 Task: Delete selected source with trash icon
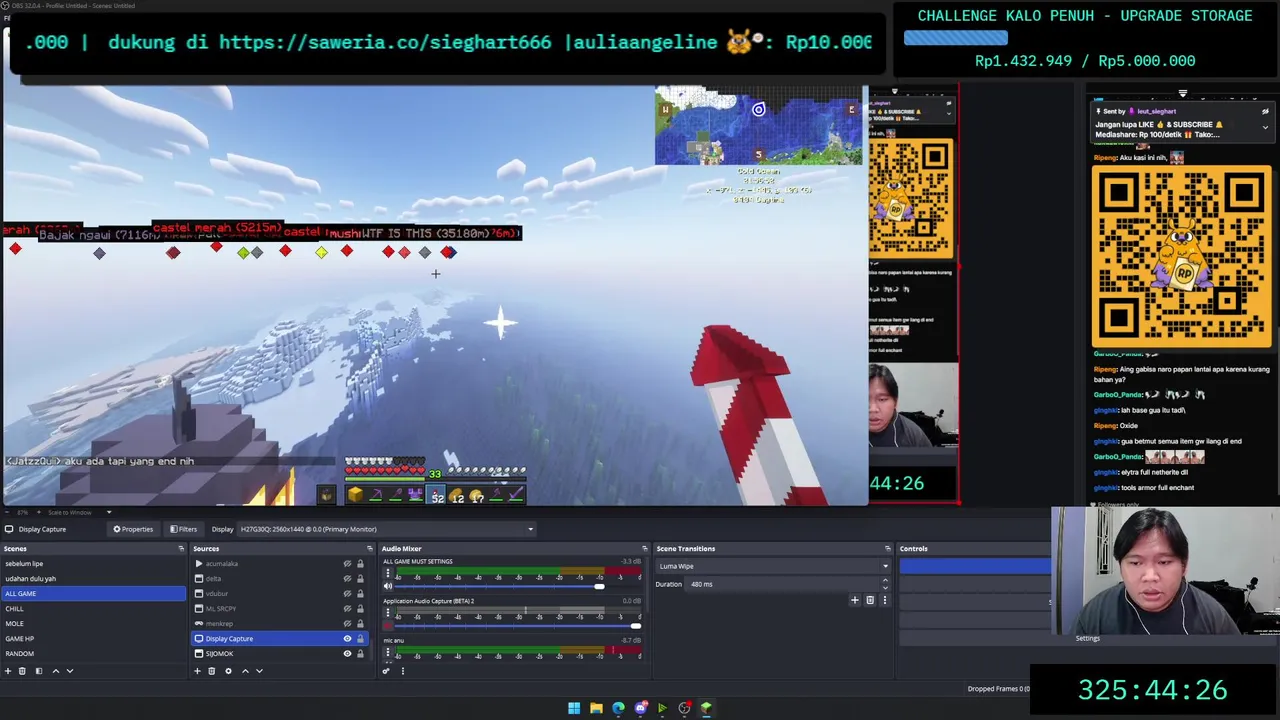[x=211, y=671]
